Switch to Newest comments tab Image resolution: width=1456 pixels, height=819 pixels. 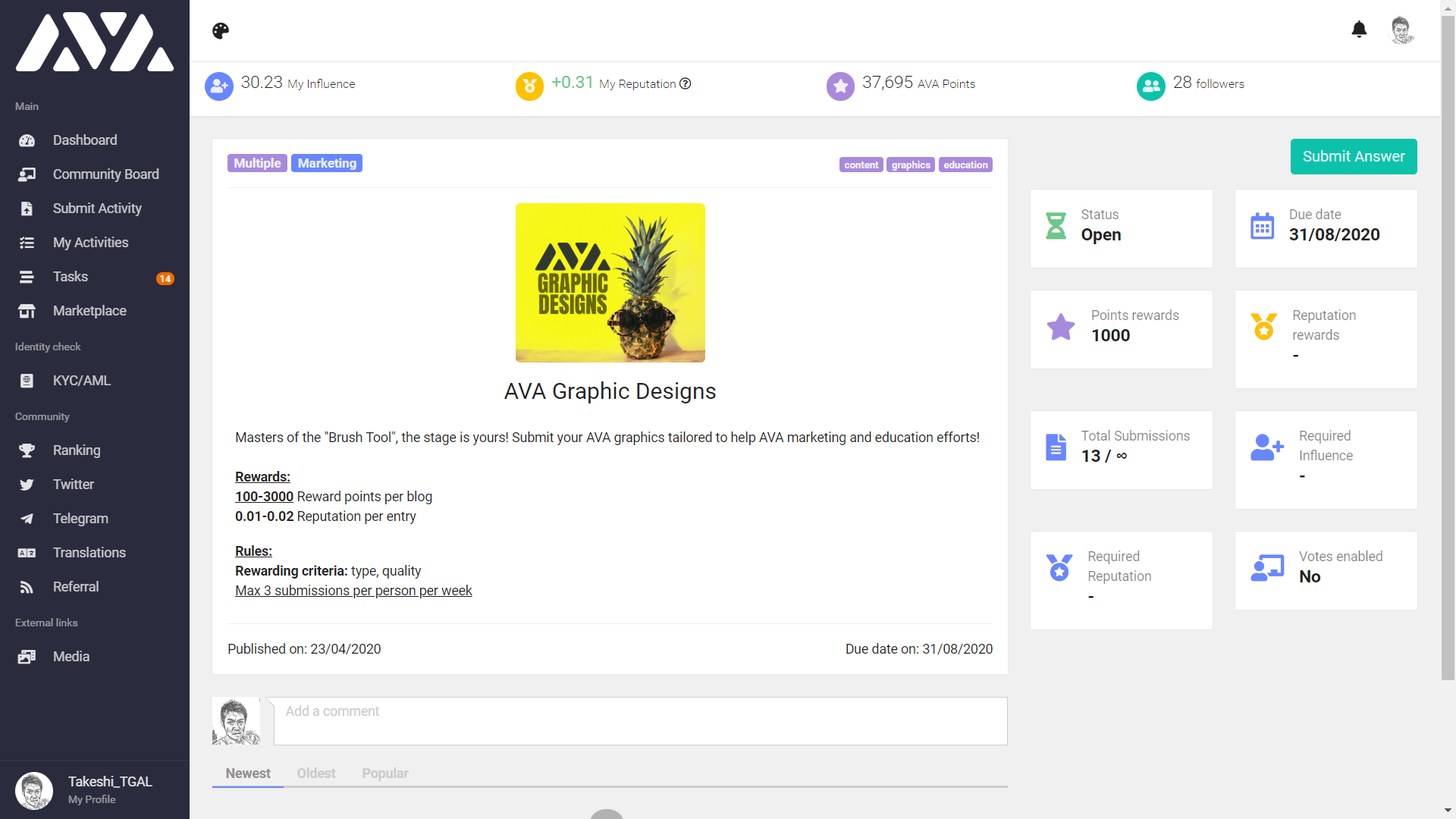tap(248, 773)
